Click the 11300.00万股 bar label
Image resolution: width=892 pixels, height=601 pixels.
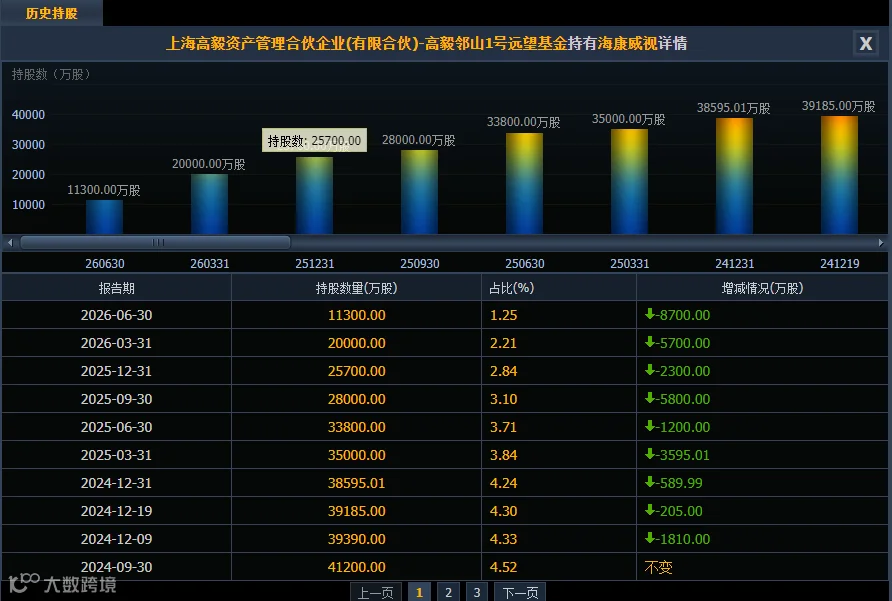pyautogui.click(x=104, y=190)
